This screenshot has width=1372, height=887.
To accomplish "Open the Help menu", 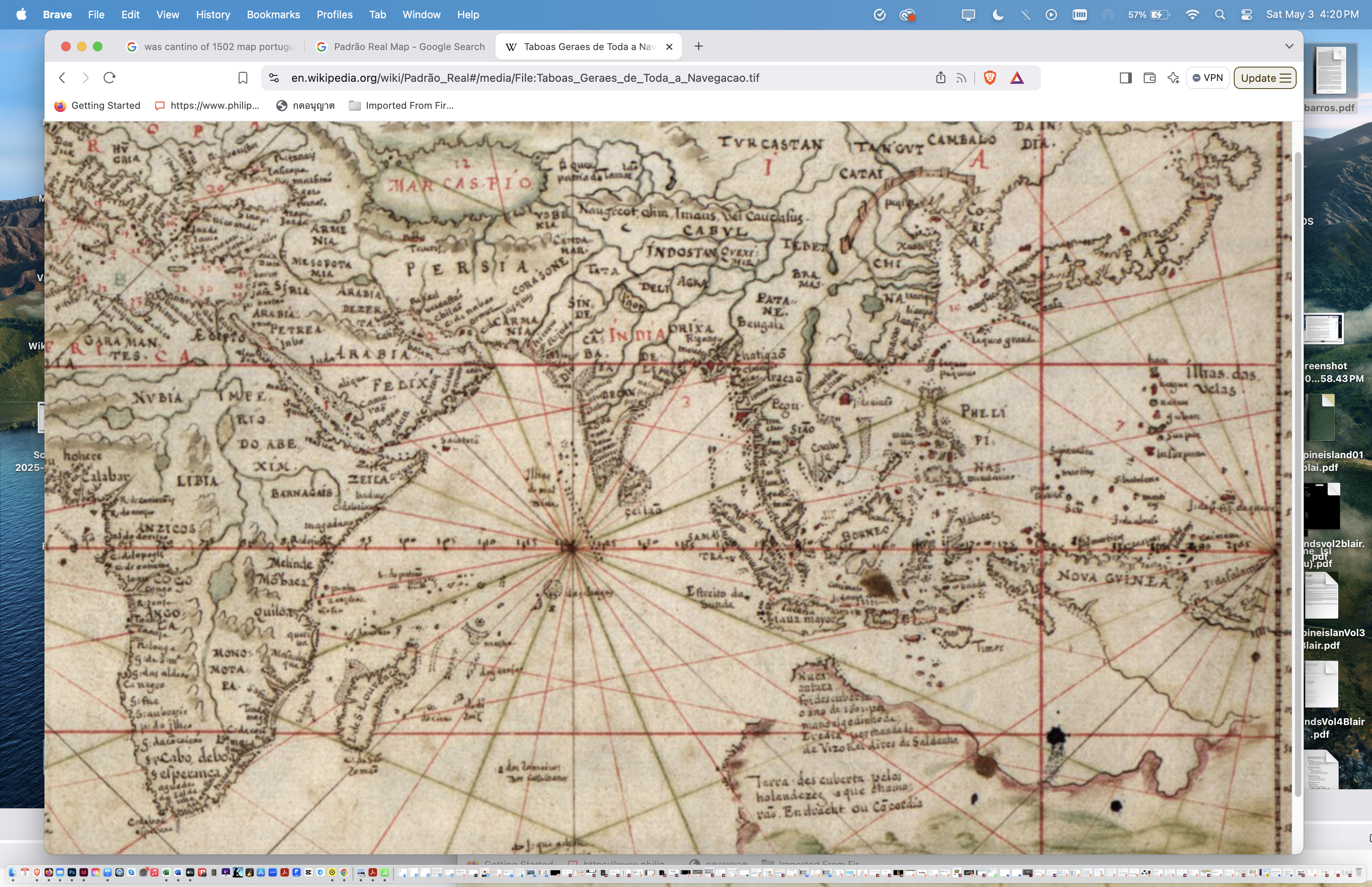I will tap(468, 14).
